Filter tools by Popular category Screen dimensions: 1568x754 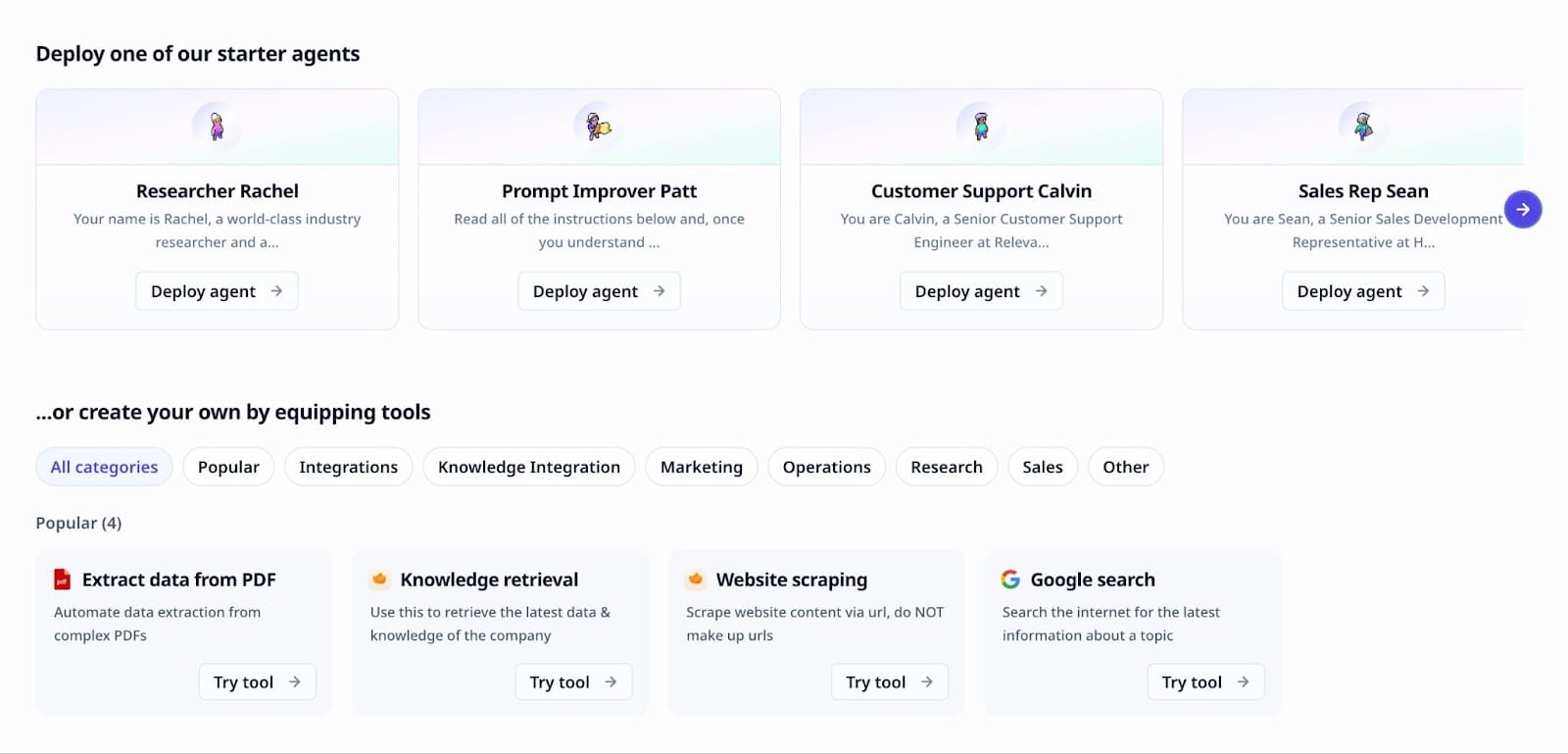228,467
